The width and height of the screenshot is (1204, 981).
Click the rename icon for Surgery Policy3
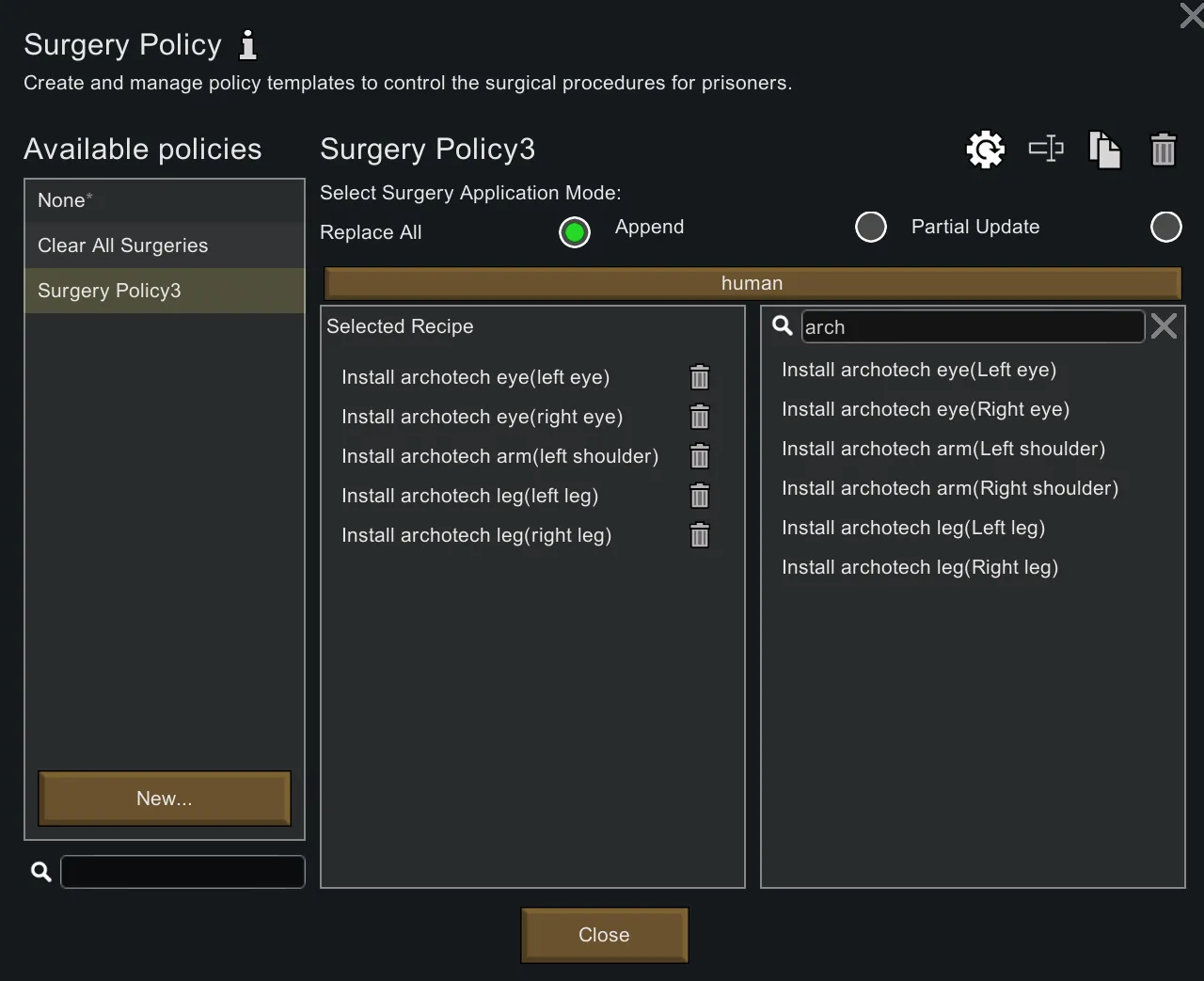1046,149
